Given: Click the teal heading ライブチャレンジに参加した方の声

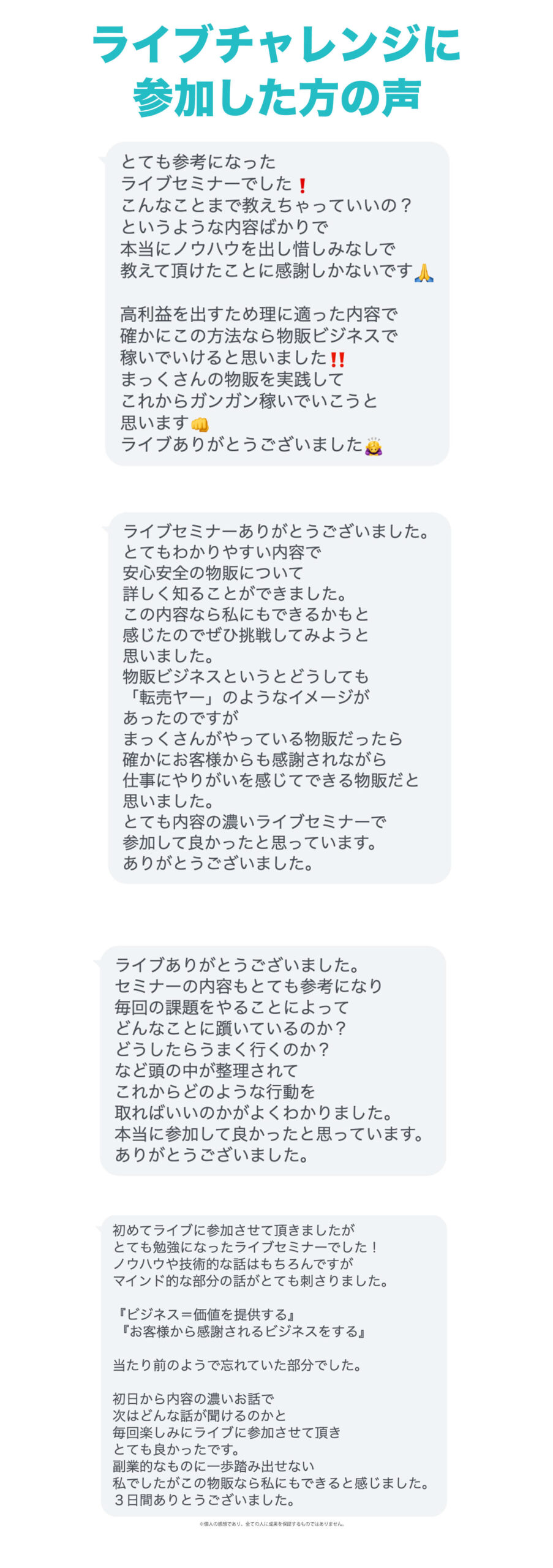Looking at the screenshot, I should click(276, 70).
